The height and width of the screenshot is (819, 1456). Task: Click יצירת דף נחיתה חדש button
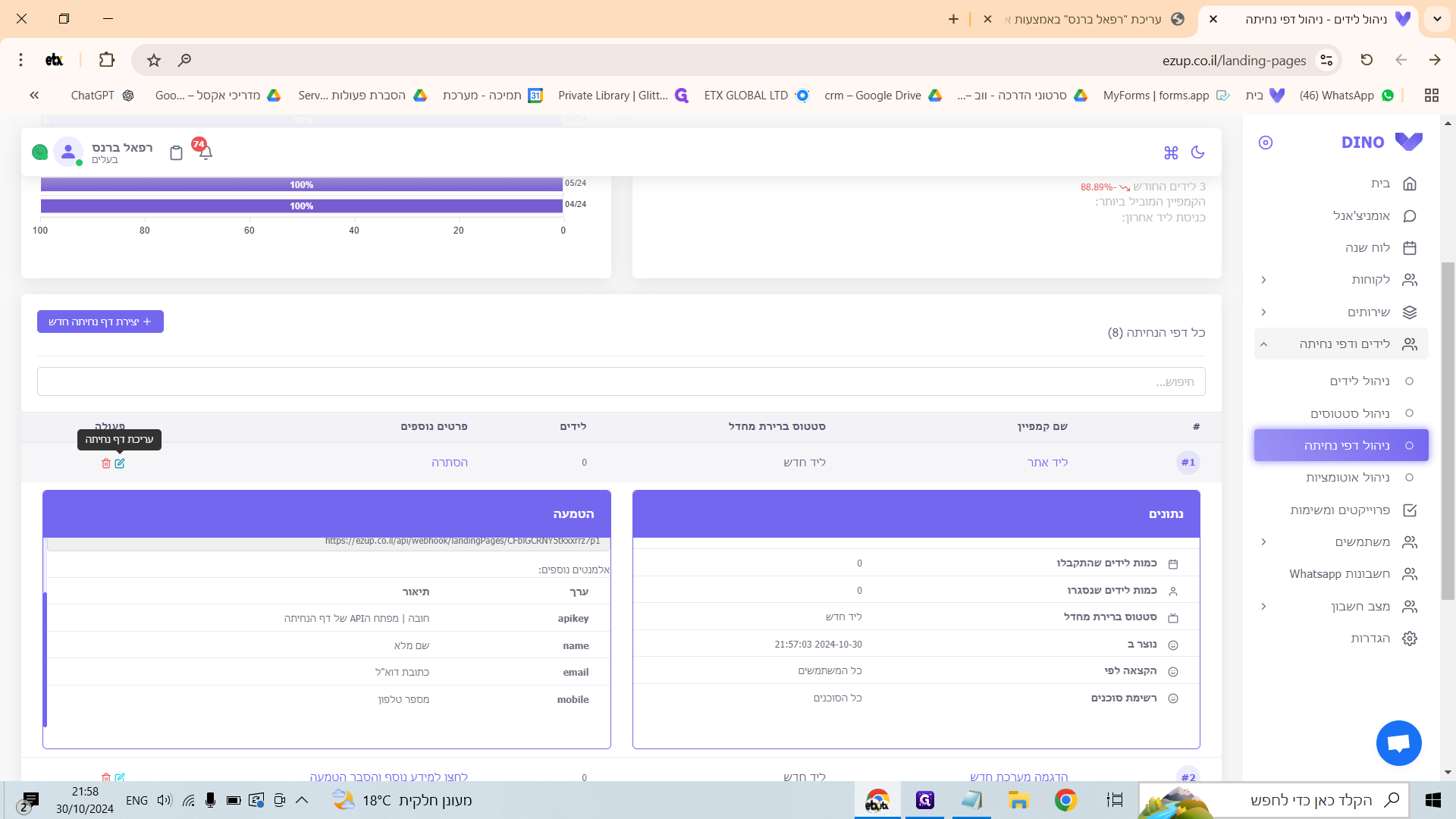tap(100, 322)
